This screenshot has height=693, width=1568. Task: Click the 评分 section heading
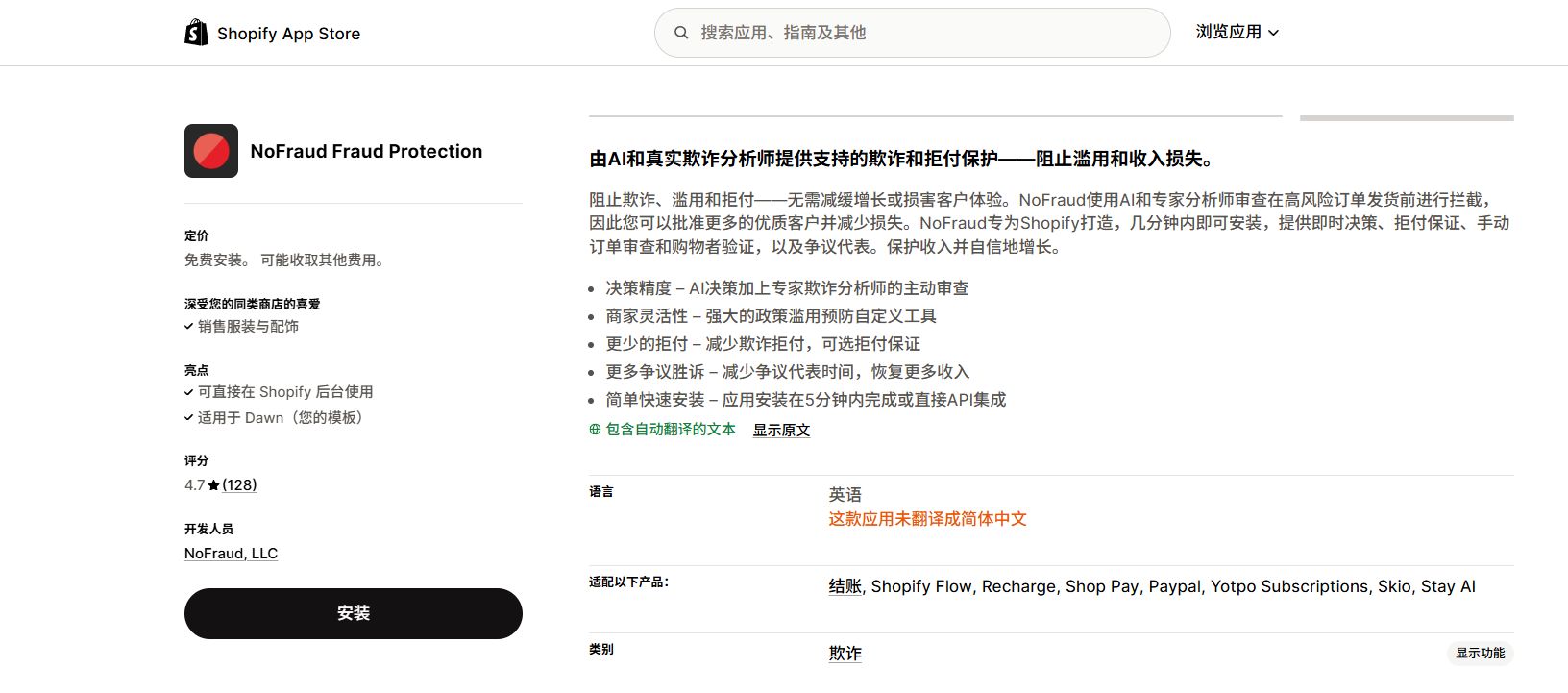tap(197, 460)
